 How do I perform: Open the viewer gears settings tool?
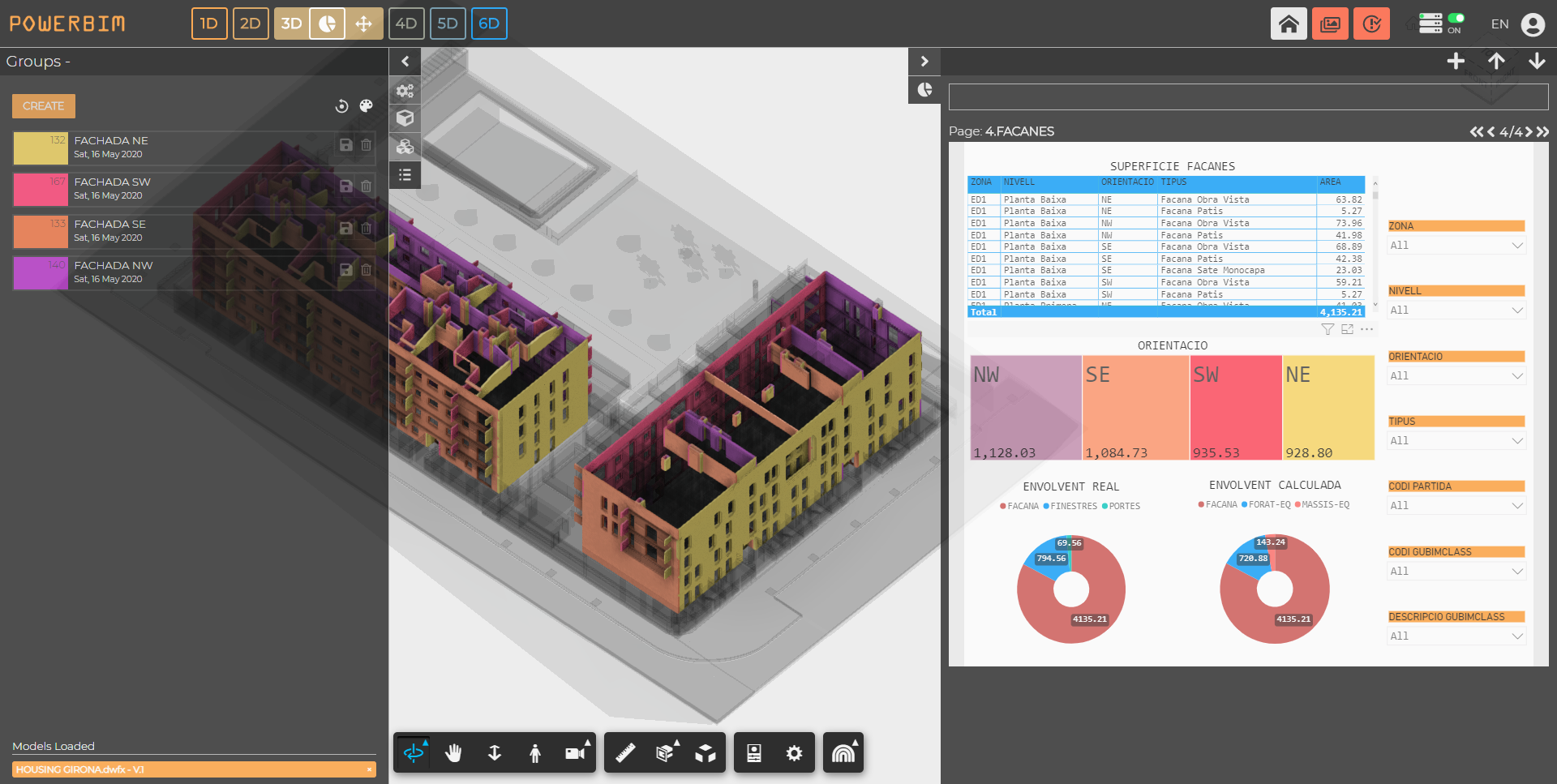(x=405, y=90)
